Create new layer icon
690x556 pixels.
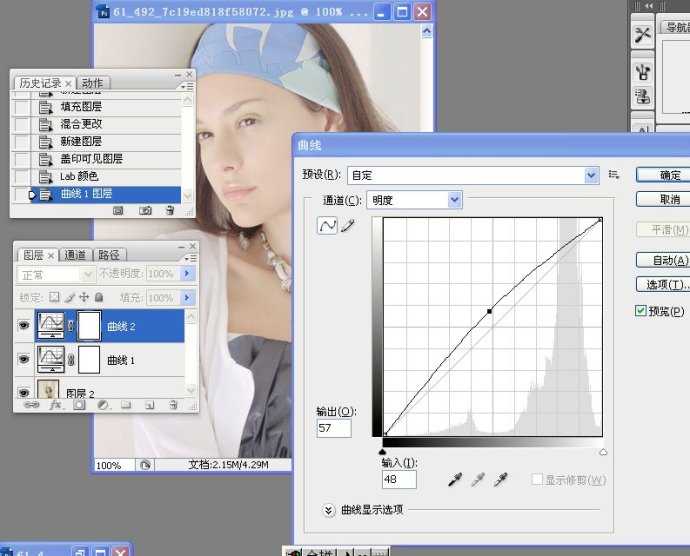[150, 405]
